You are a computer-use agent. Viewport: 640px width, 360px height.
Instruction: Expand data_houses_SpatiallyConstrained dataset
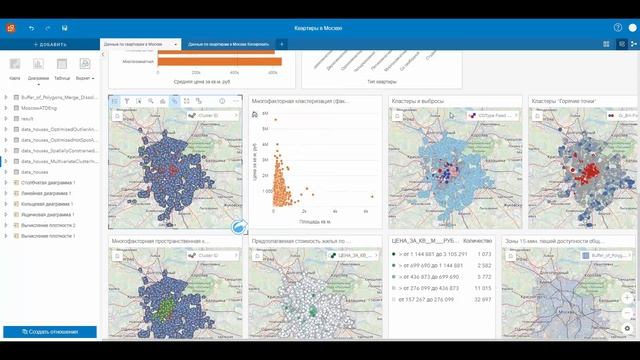click(x=6, y=151)
